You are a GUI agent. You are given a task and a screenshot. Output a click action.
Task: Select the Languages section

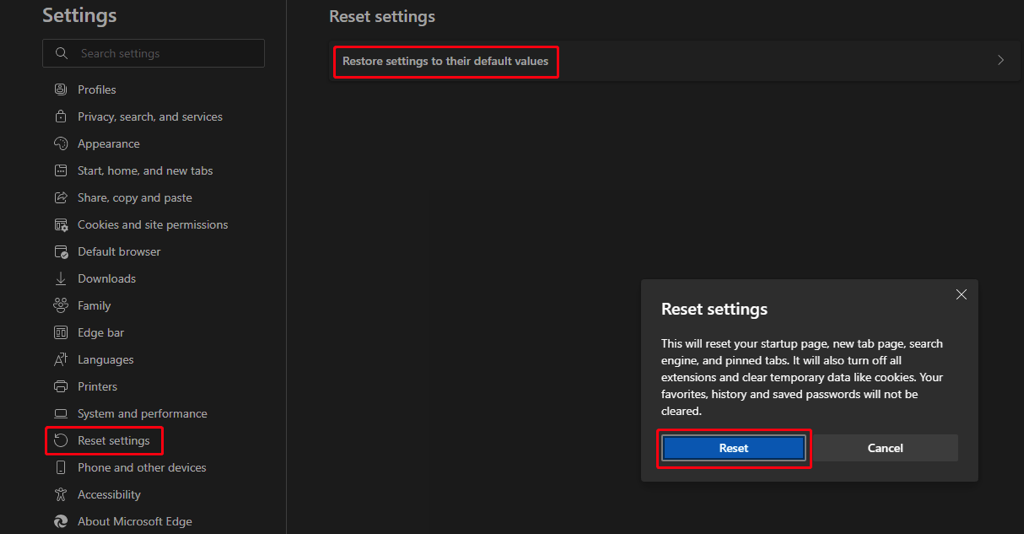[x=105, y=360]
